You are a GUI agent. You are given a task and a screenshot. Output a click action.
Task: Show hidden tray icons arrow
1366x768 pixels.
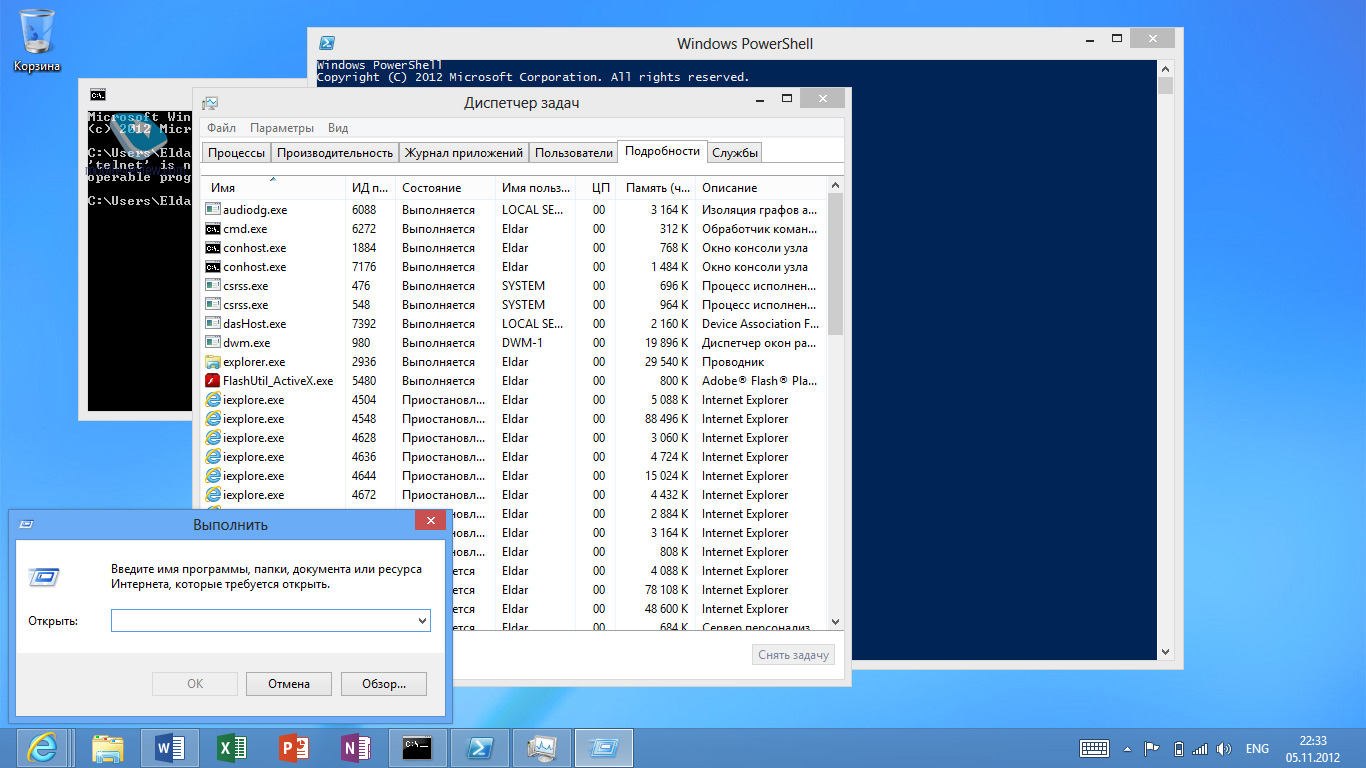pos(1128,748)
